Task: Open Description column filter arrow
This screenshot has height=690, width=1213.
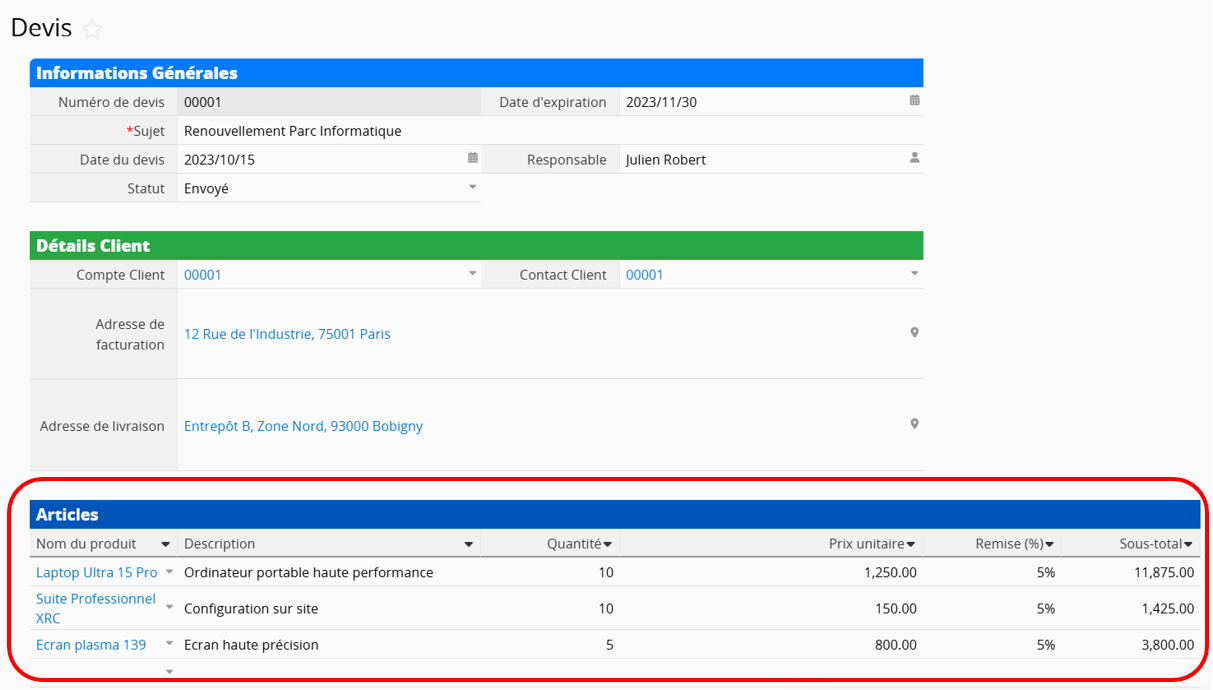Action: 469,544
